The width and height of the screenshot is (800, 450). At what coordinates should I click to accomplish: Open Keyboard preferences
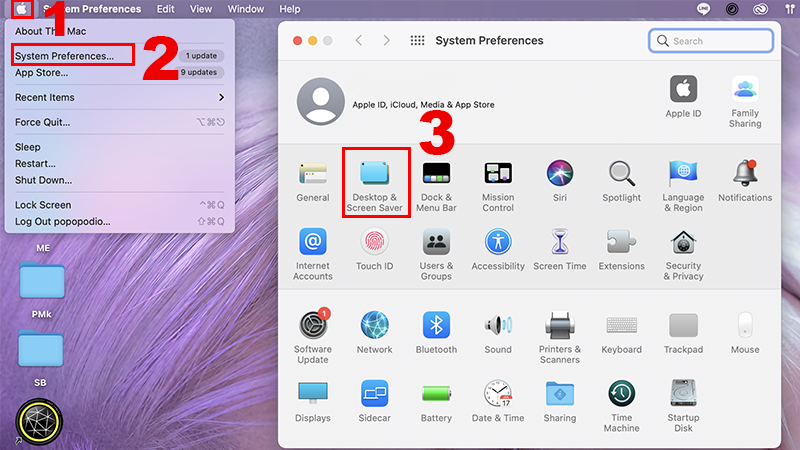pyautogui.click(x=621, y=333)
